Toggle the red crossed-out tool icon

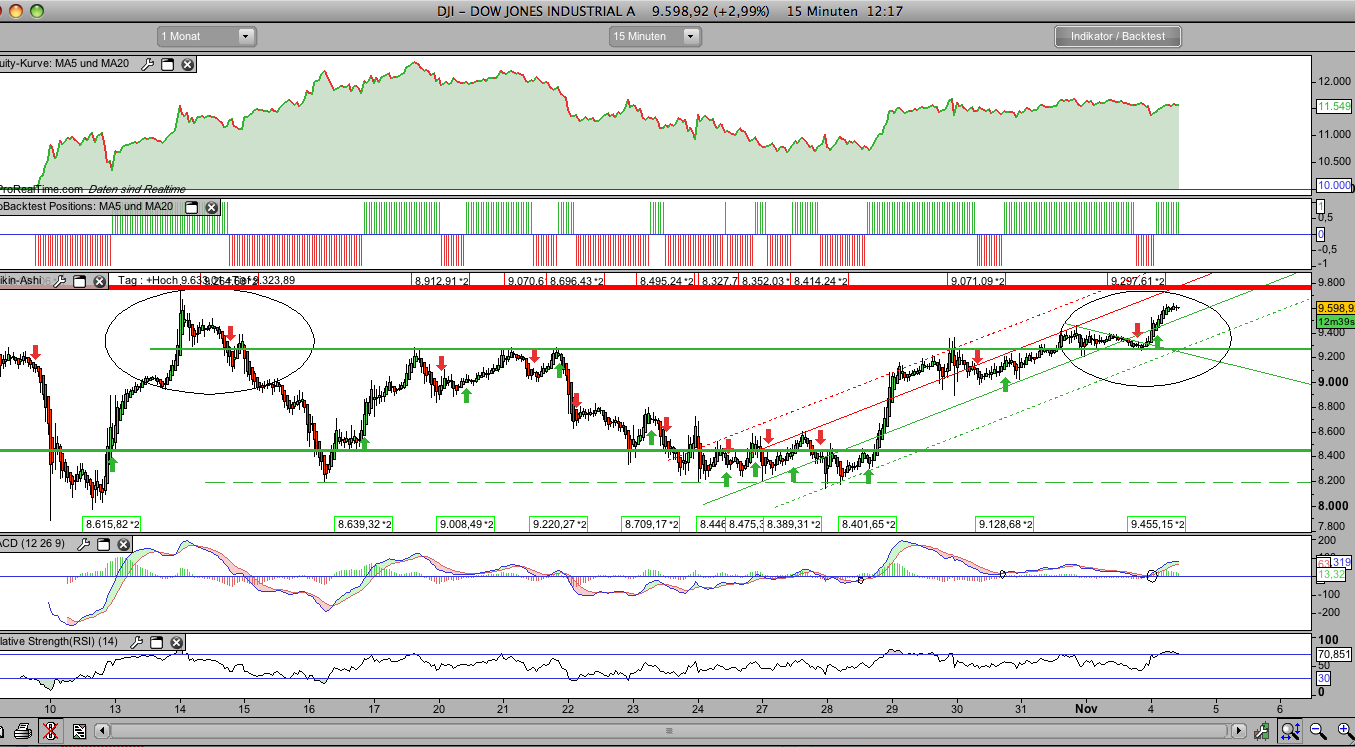point(51,731)
